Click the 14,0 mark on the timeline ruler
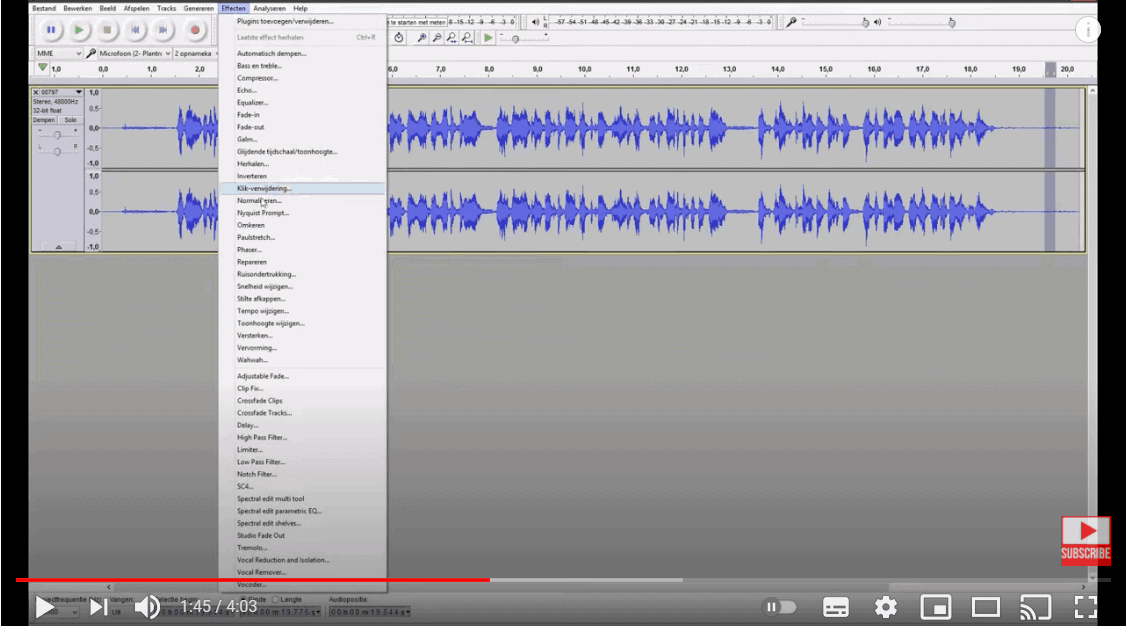Image resolution: width=1126 pixels, height=626 pixels. point(777,69)
